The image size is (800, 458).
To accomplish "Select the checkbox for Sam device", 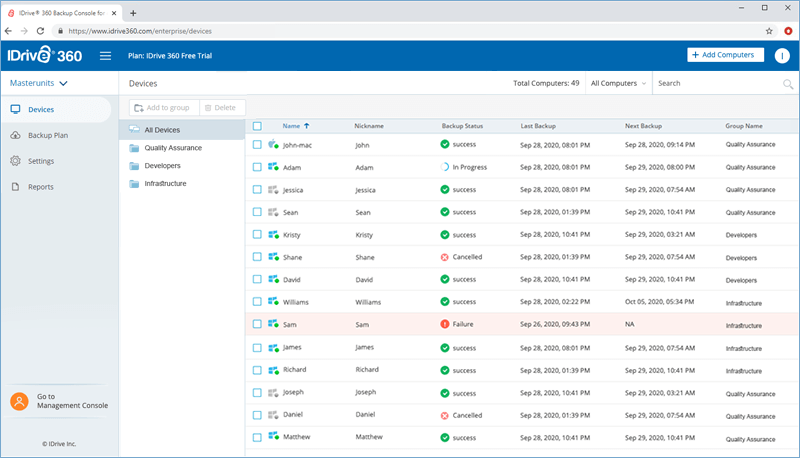I will point(257,324).
